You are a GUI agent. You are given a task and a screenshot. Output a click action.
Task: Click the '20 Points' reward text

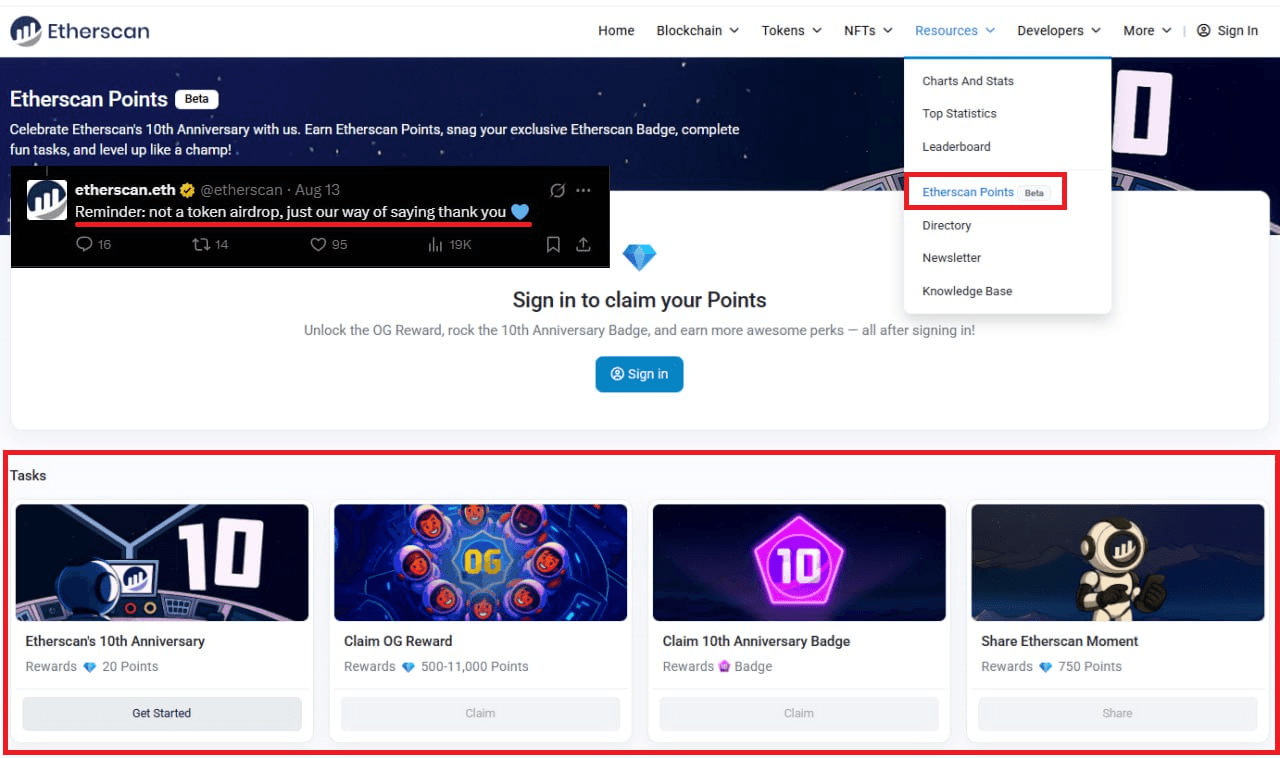click(x=130, y=667)
